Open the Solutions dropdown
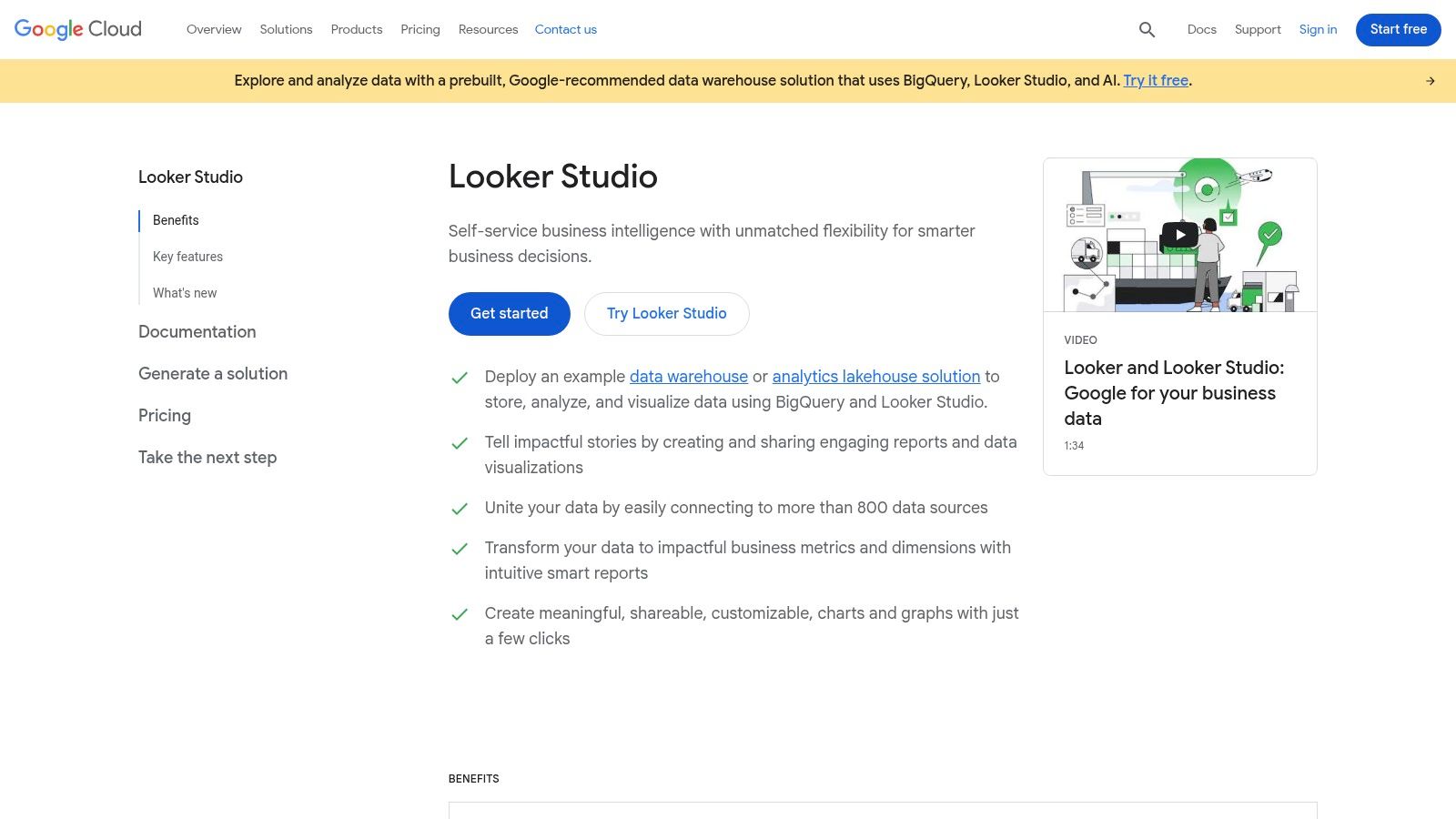The image size is (1456, 819). pyautogui.click(x=286, y=29)
